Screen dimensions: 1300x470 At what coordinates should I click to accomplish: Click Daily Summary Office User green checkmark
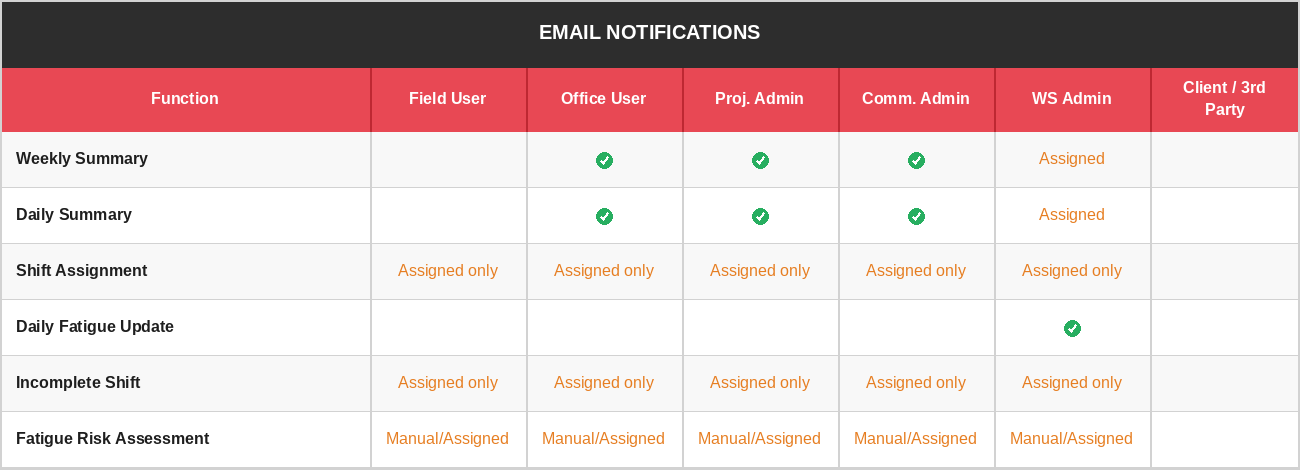pyautogui.click(x=604, y=216)
